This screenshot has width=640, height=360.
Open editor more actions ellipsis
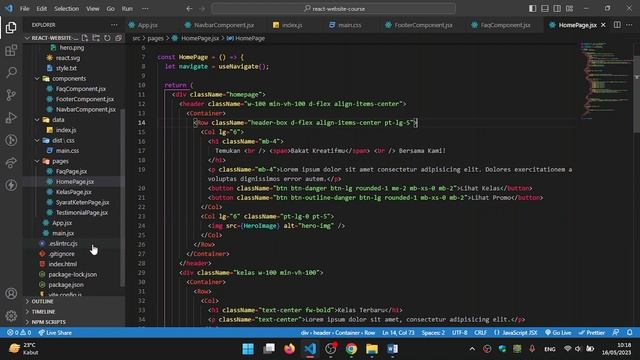pos(629,25)
